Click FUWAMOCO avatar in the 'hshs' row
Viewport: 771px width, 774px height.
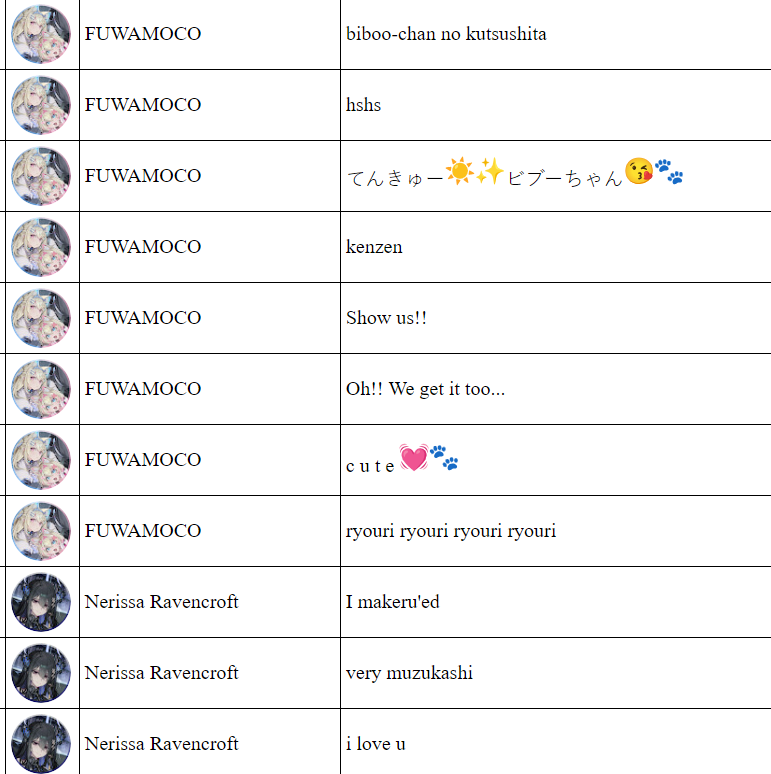click(40, 105)
